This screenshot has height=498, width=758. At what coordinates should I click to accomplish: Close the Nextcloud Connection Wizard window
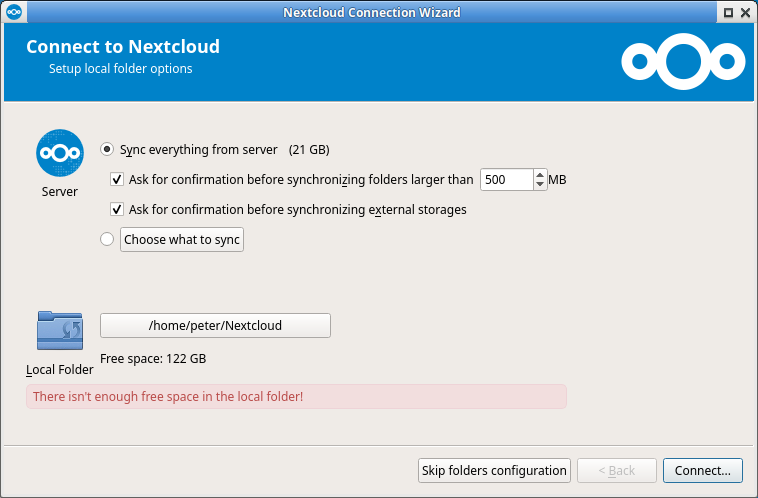click(745, 13)
